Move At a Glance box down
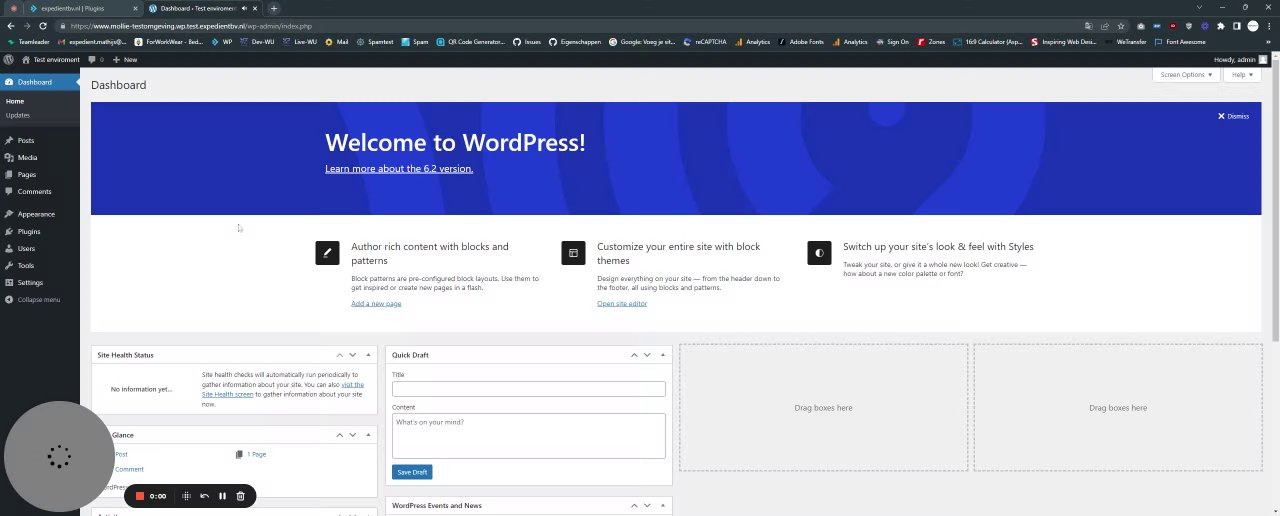This screenshot has width=1280, height=516. (352, 435)
